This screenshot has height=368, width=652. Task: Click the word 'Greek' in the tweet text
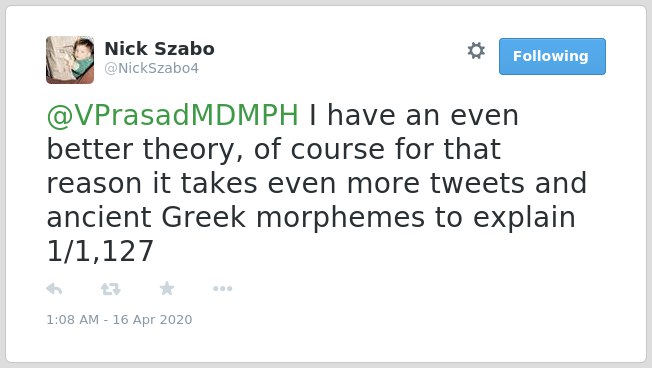point(204,217)
